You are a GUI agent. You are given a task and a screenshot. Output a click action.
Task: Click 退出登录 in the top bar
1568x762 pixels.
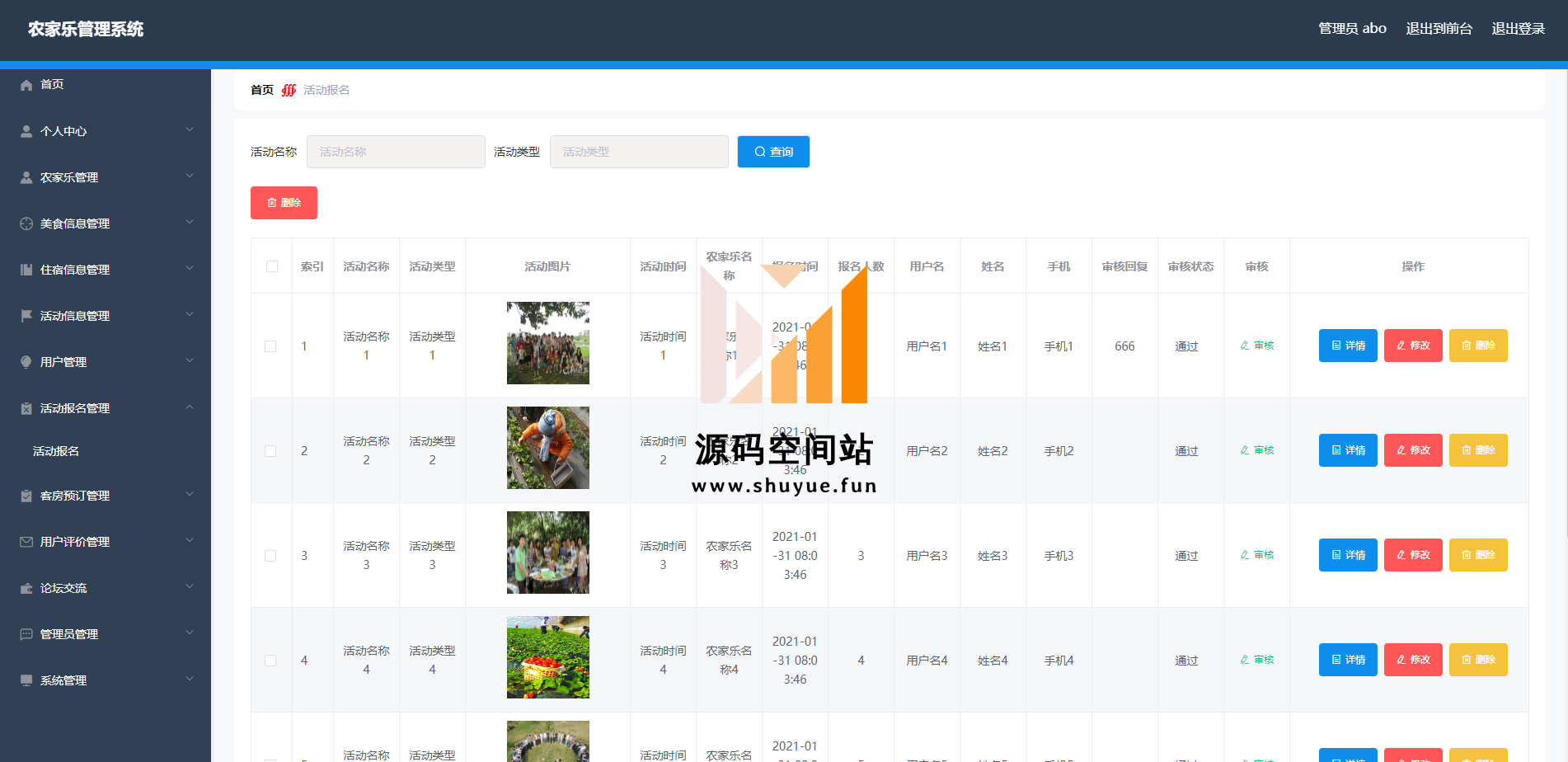[x=1518, y=29]
